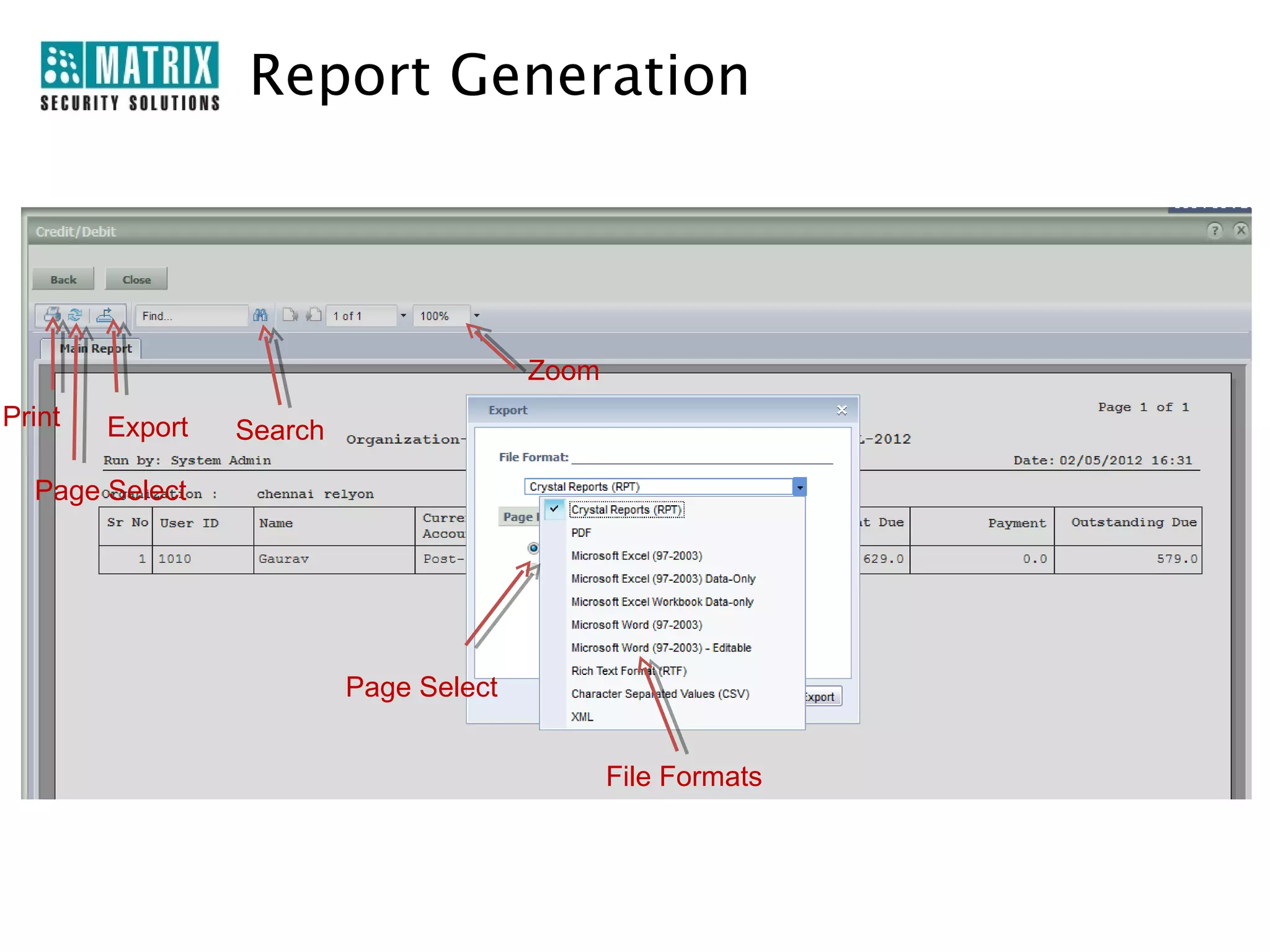Click the Back button
Image resolution: width=1270 pixels, height=952 pixels.
pyautogui.click(x=63, y=280)
